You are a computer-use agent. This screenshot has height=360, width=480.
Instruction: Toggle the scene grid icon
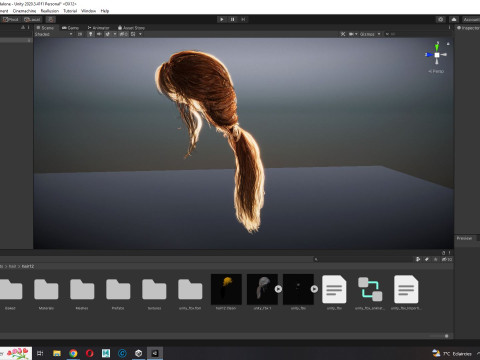pos(133,34)
